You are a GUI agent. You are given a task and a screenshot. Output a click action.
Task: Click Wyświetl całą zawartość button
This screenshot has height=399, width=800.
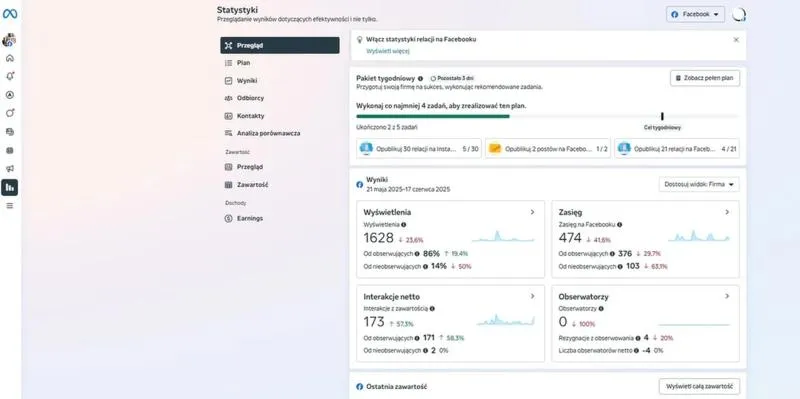coord(699,386)
